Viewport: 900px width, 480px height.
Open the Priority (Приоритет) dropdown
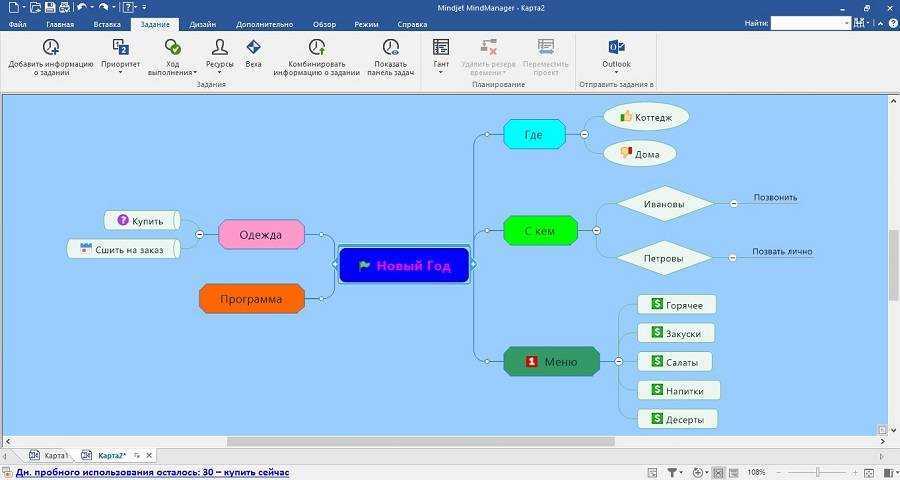pyautogui.click(x=120, y=72)
